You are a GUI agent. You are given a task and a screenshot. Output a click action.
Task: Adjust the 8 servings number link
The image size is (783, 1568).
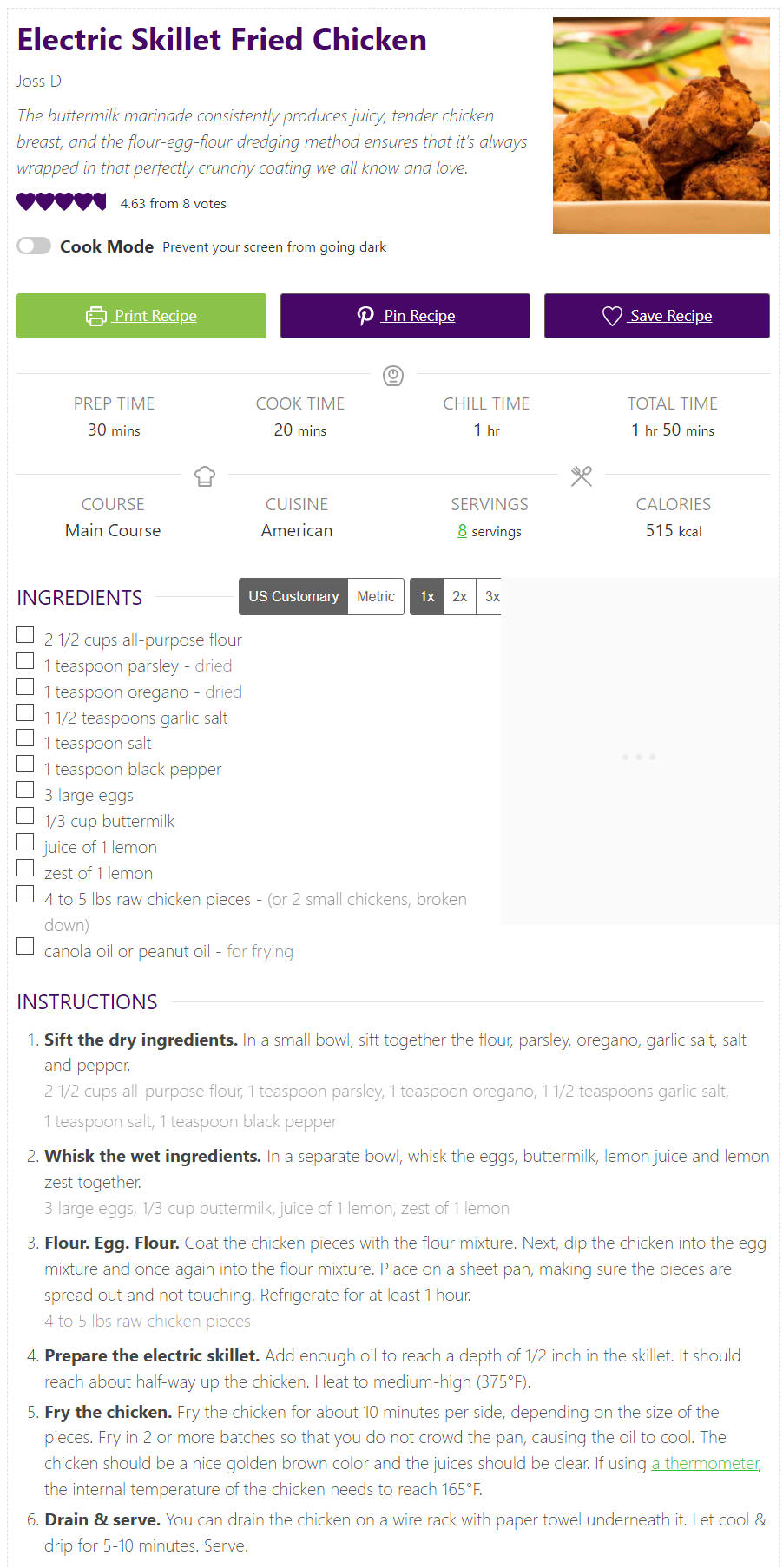pos(462,530)
